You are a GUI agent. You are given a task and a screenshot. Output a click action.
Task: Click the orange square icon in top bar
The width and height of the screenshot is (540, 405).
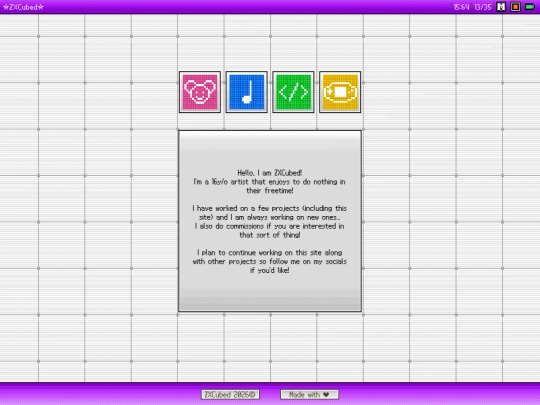[516, 7]
